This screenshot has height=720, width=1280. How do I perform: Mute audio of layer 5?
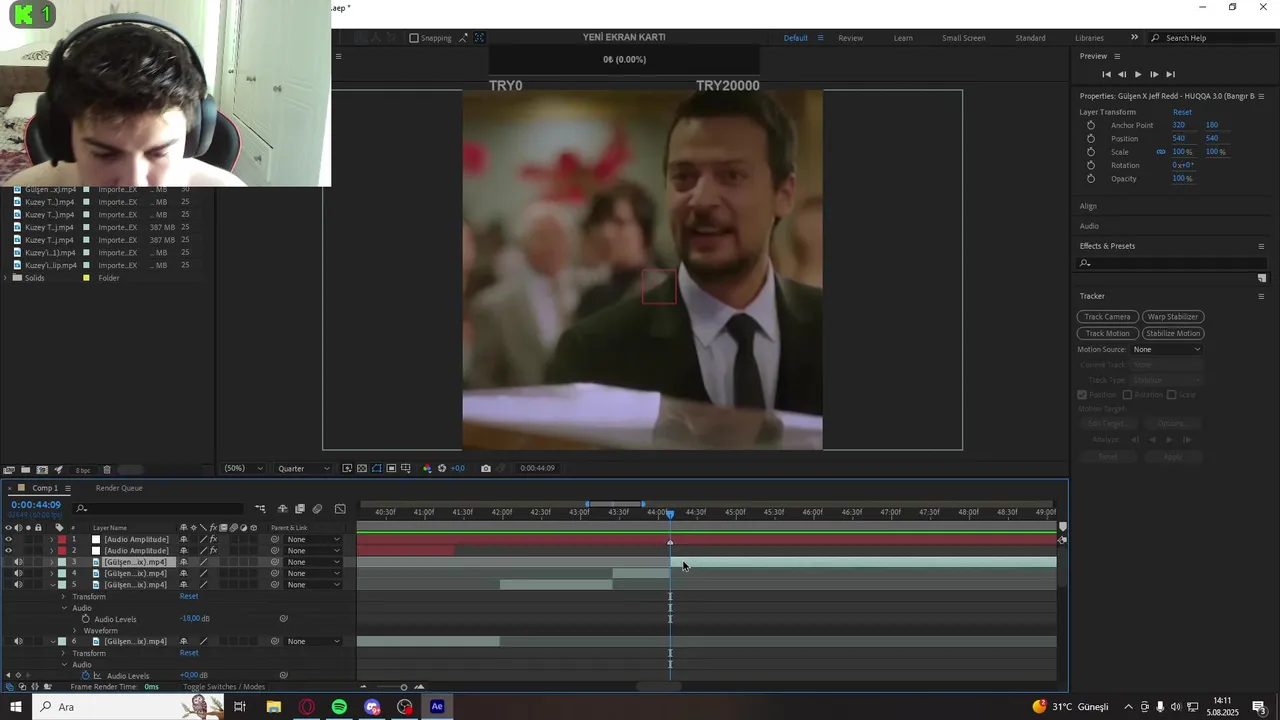(x=18, y=585)
